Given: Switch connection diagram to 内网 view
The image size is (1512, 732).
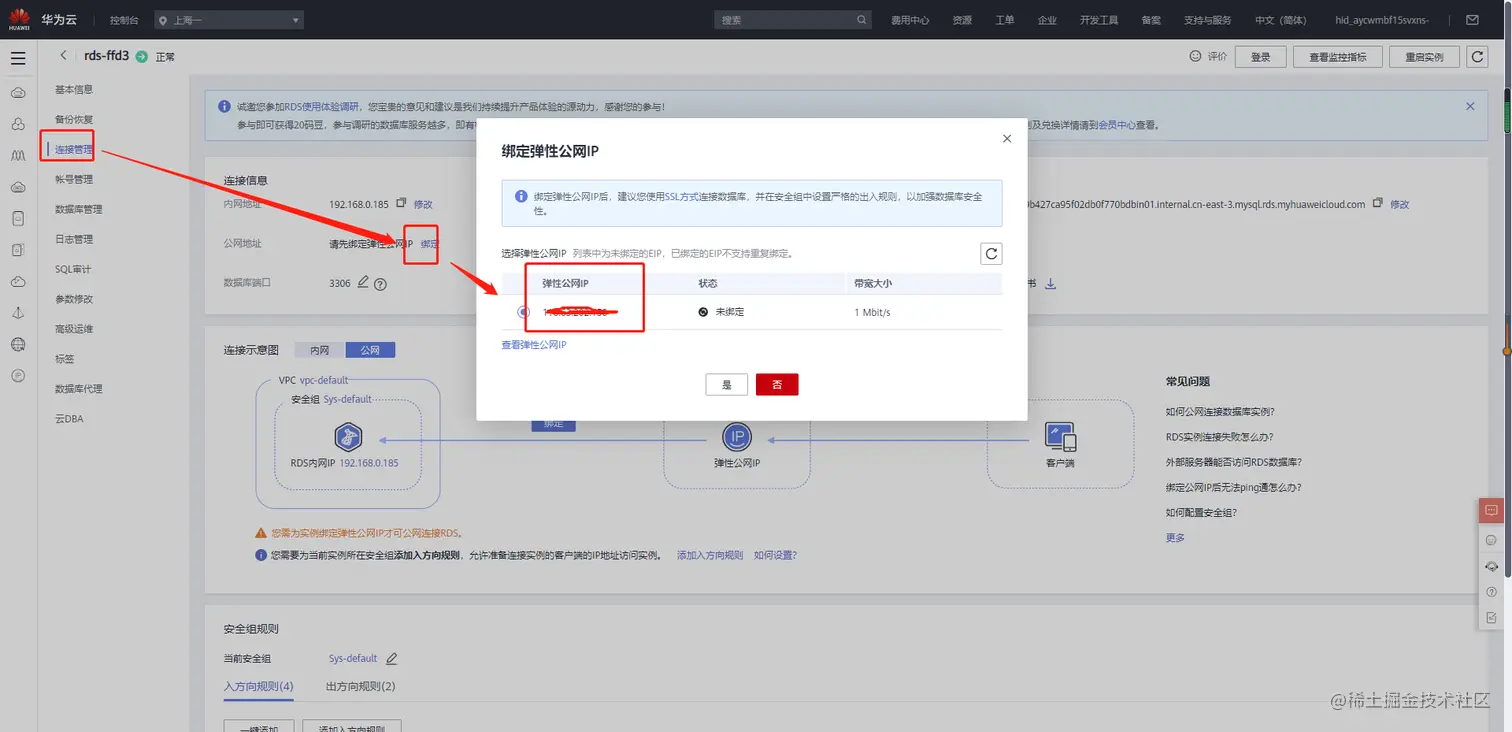Looking at the screenshot, I should (319, 349).
